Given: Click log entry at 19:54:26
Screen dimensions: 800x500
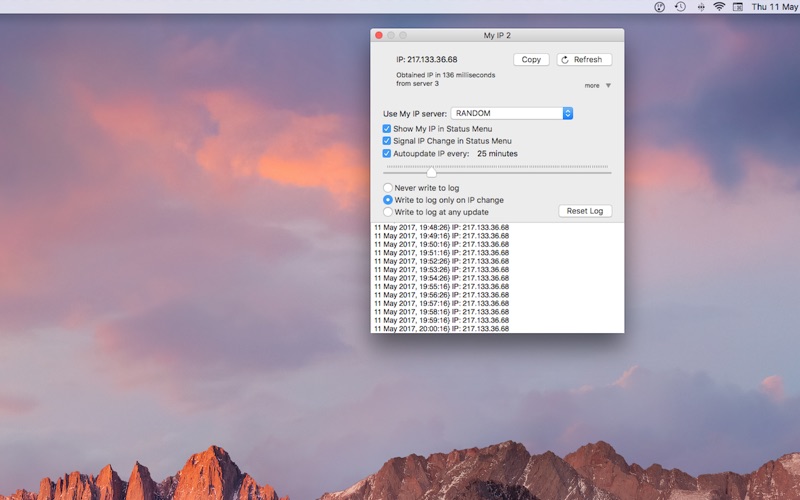Looking at the screenshot, I should (441, 278).
